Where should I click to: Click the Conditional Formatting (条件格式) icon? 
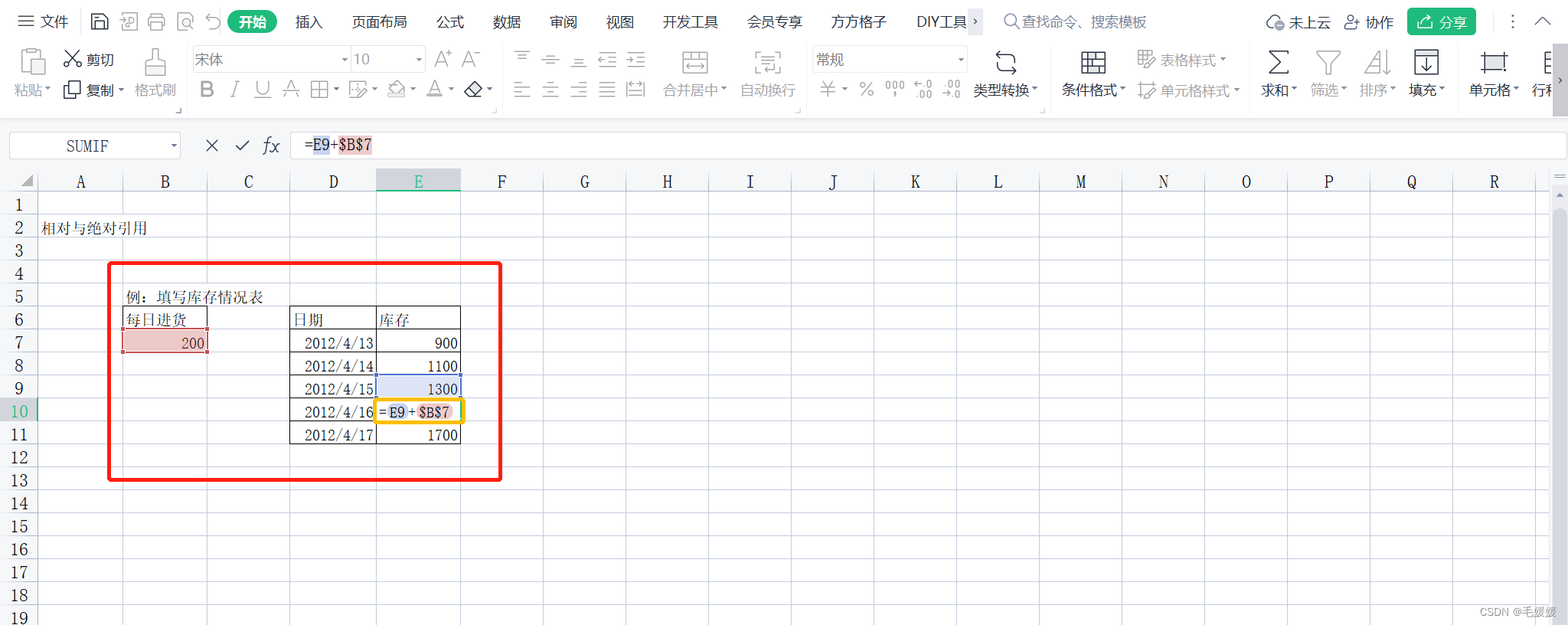(1093, 62)
